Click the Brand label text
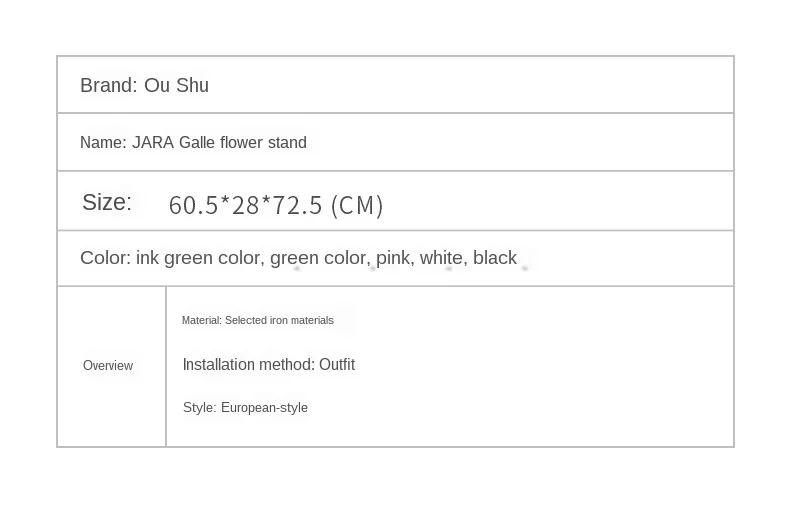Image resolution: width=790 pixels, height=511 pixels. pyautogui.click(x=108, y=86)
